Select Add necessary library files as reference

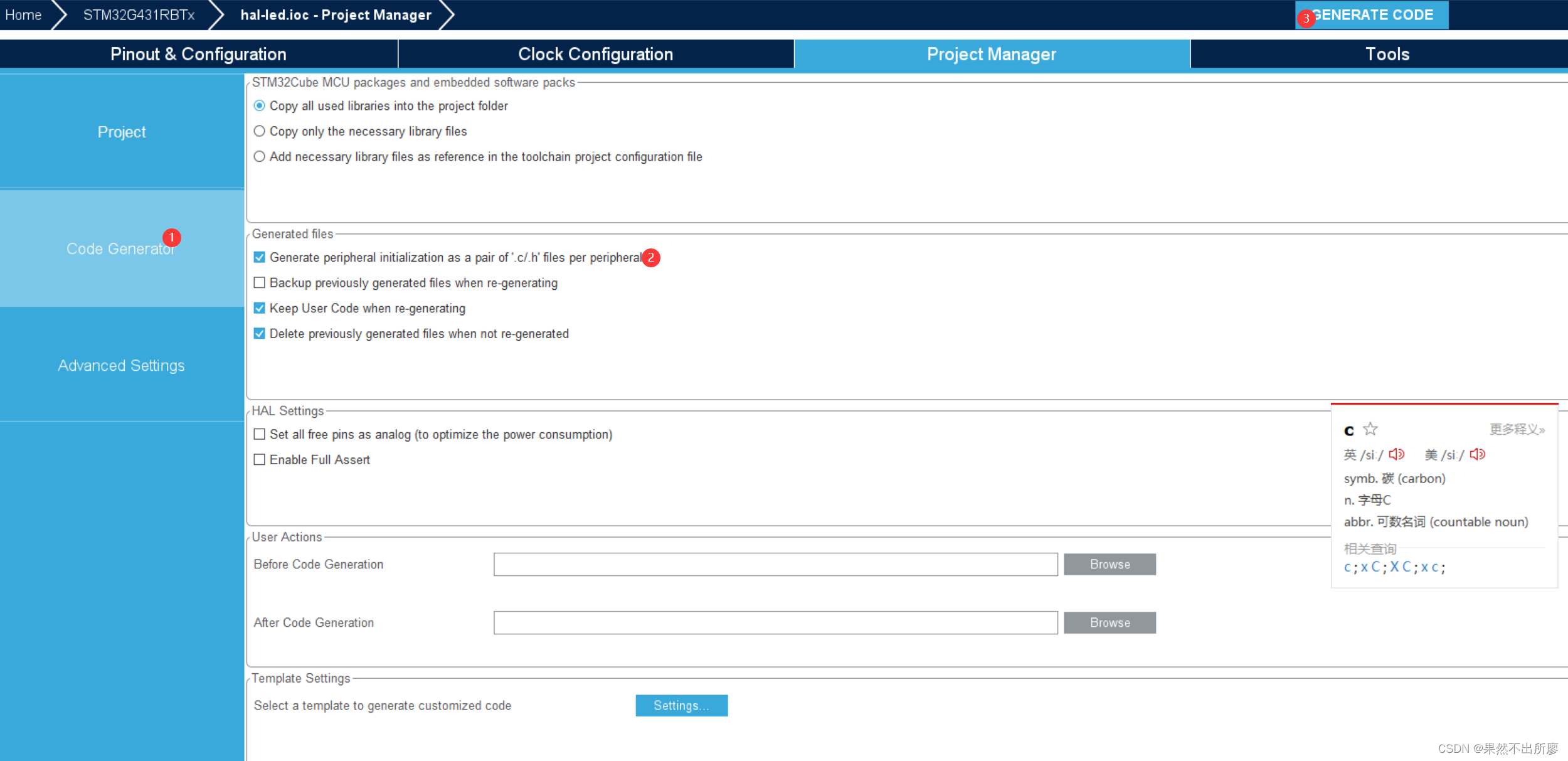tap(260, 157)
